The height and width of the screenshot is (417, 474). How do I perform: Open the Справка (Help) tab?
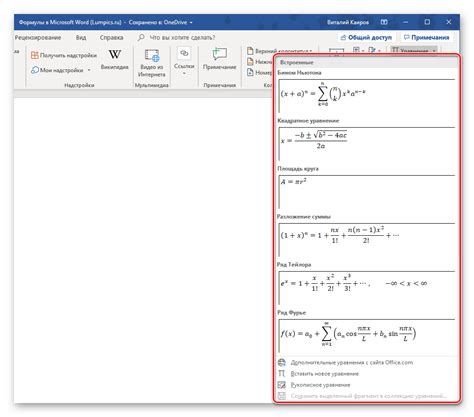point(112,38)
